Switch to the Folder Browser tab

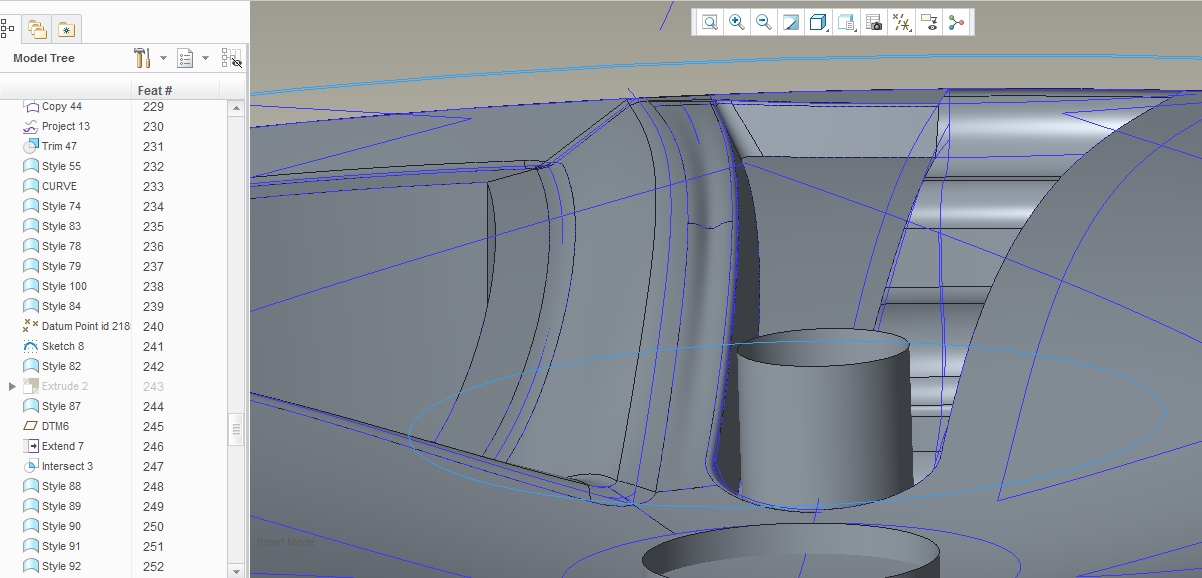[37, 29]
